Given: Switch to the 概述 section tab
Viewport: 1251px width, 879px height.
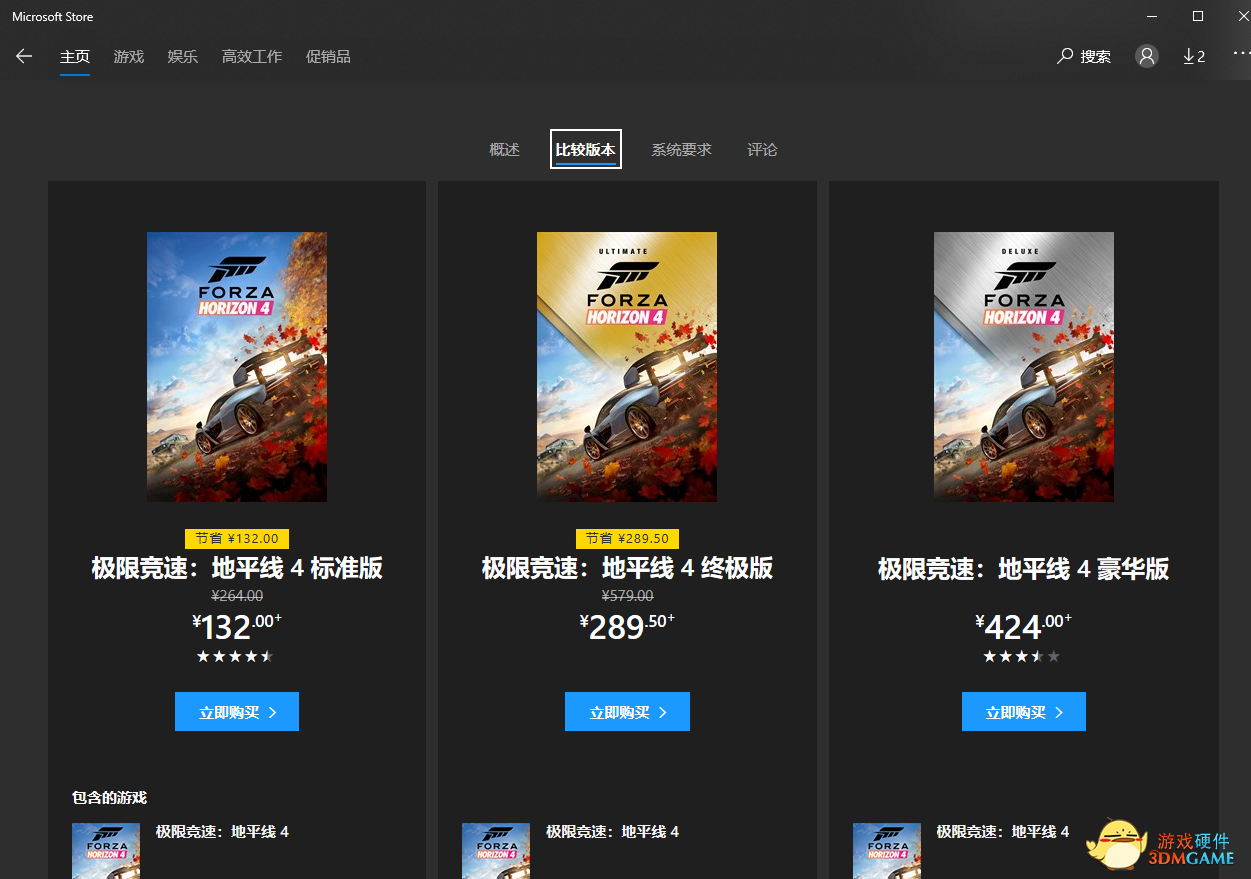Looking at the screenshot, I should tap(505, 150).
